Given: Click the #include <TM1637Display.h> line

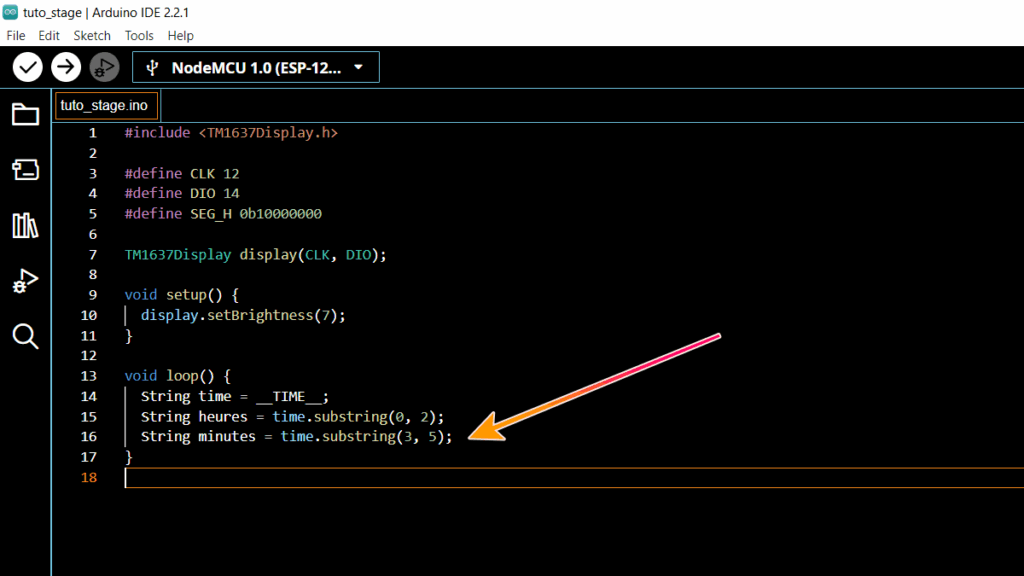Looking at the screenshot, I should click(x=231, y=133).
